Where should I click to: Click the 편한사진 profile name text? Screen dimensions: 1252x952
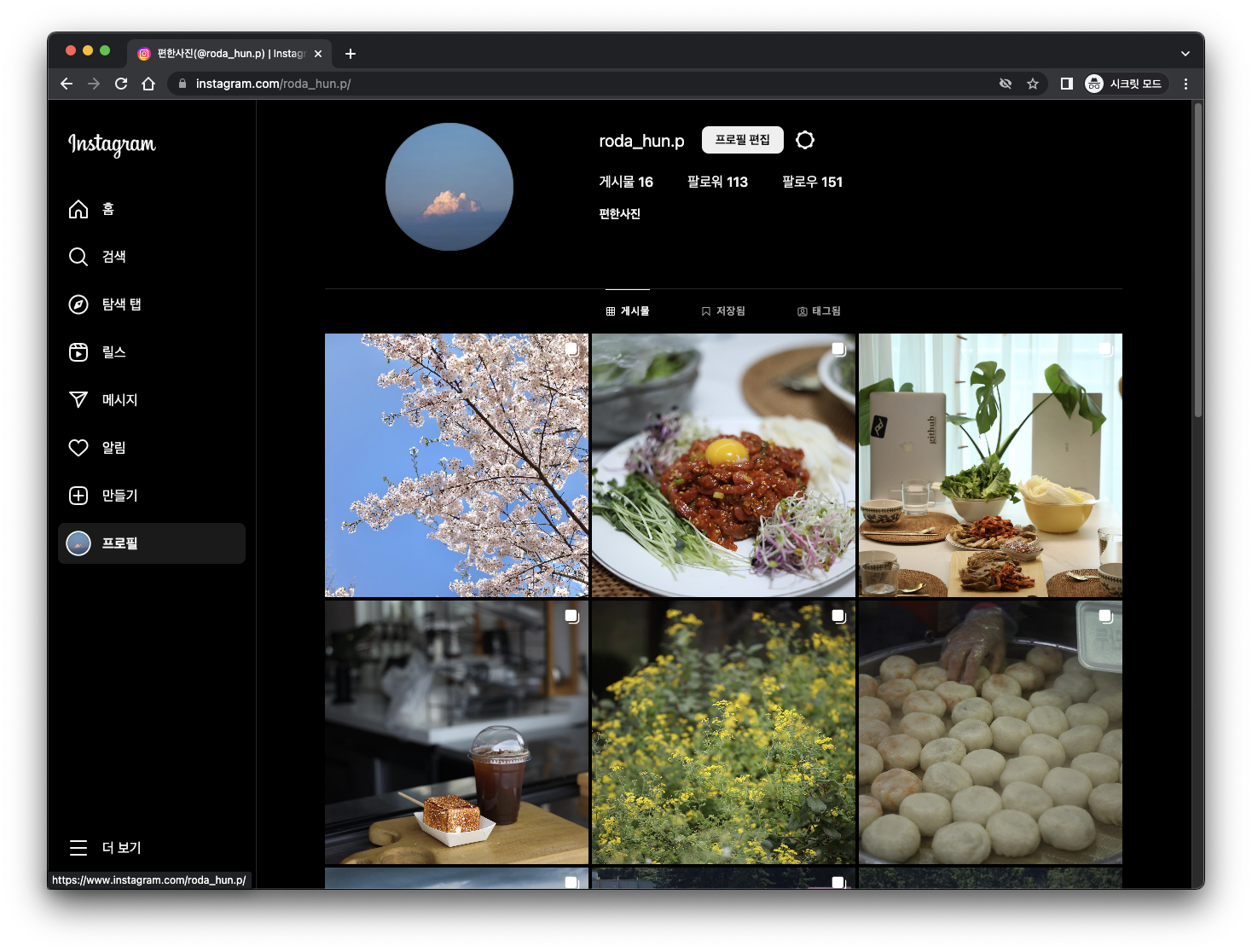619,214
